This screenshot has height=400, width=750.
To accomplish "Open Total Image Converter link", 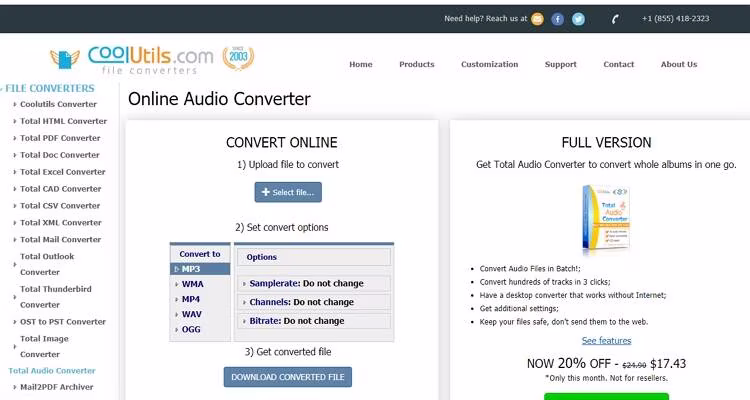I will click(44, 346).
